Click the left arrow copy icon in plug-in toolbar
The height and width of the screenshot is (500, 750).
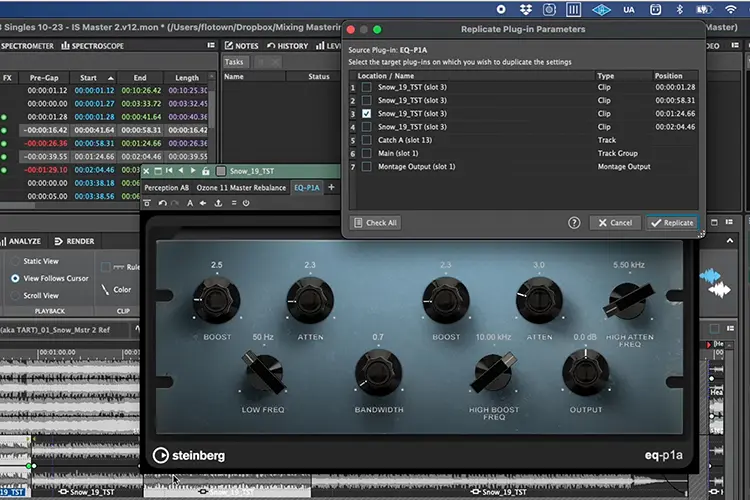203,203
